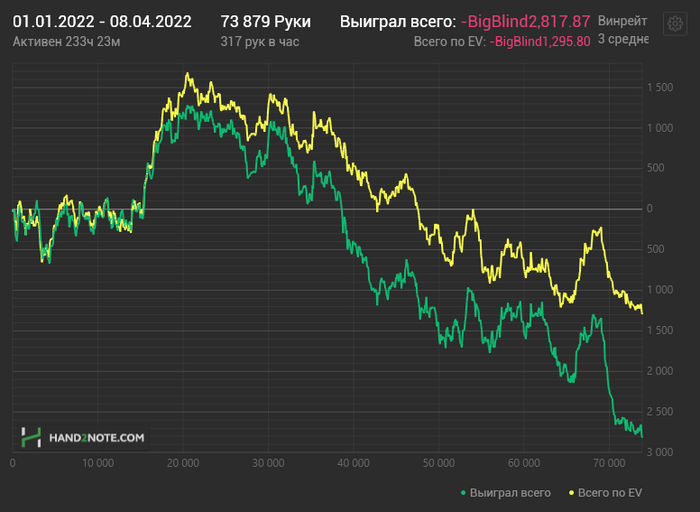Viewport: 700px width, 512px height.
Task: Click the '1 500' top y-axis label
Action: (660, 87)
